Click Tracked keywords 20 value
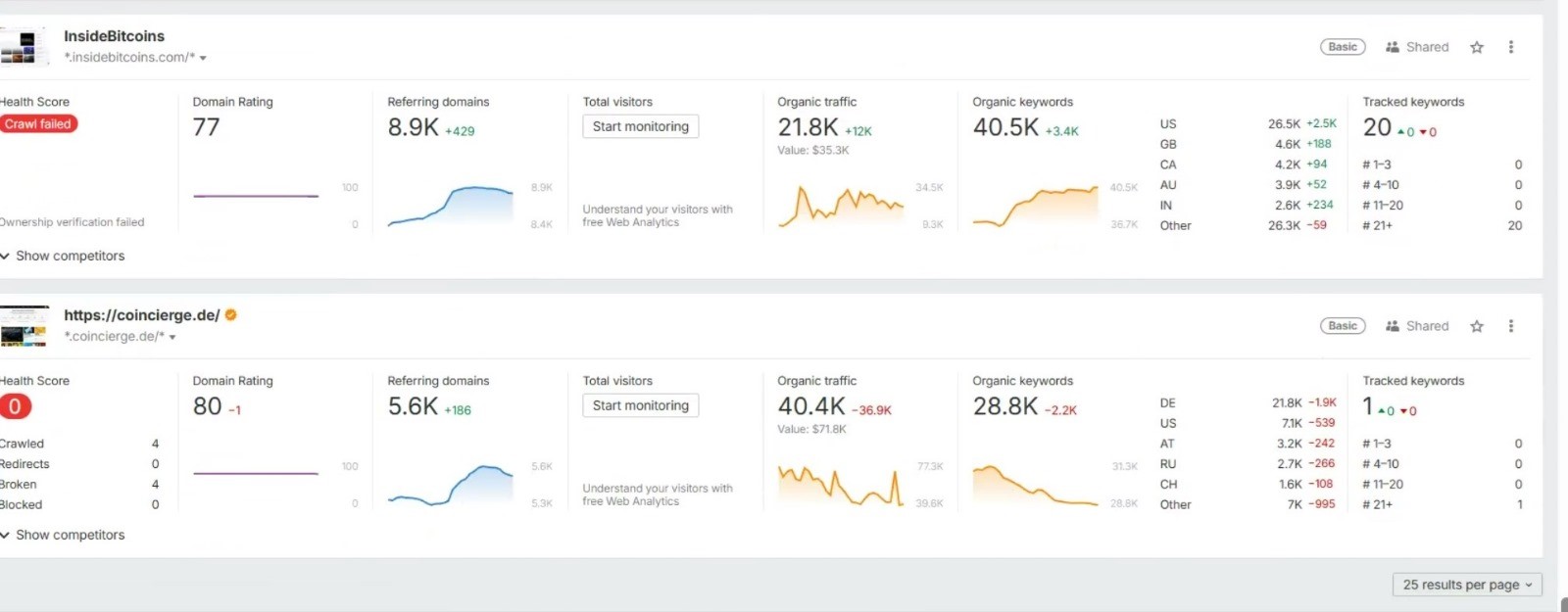Screen dimensions: 1568x612 (1377, 127)
